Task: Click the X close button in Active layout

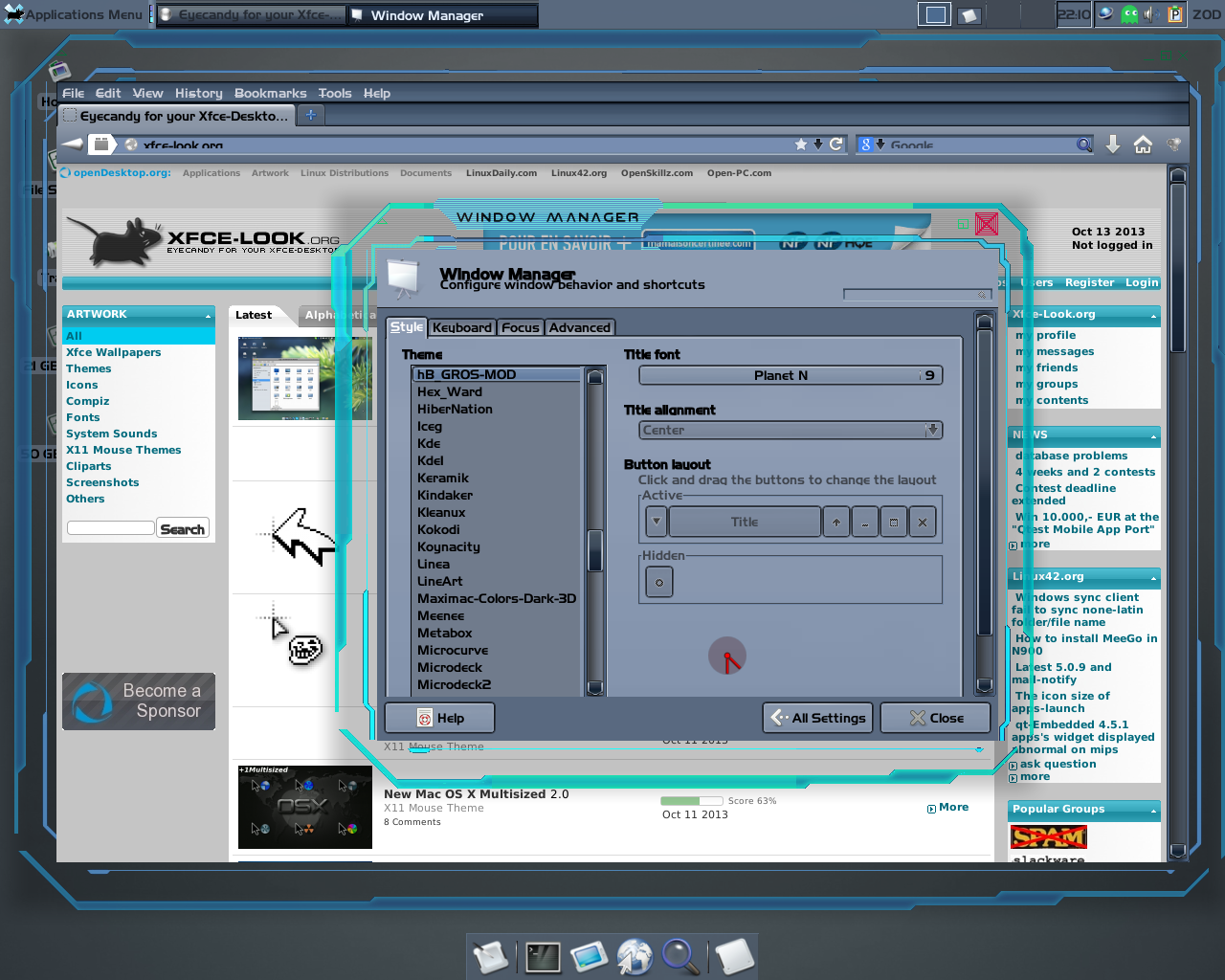Action: [x=923, y=522]
